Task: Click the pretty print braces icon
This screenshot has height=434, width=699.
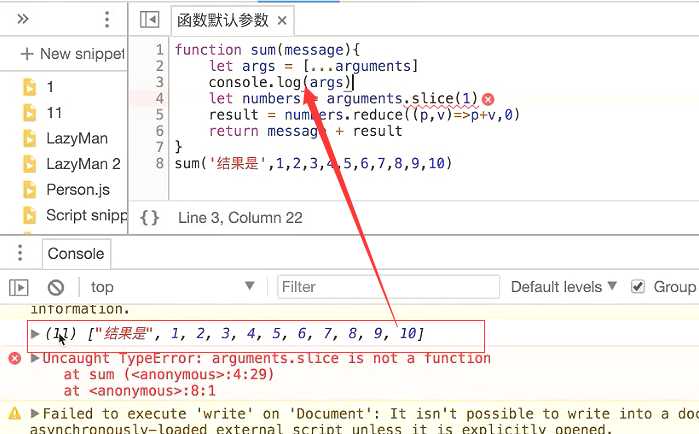Action: click(149, 218)
